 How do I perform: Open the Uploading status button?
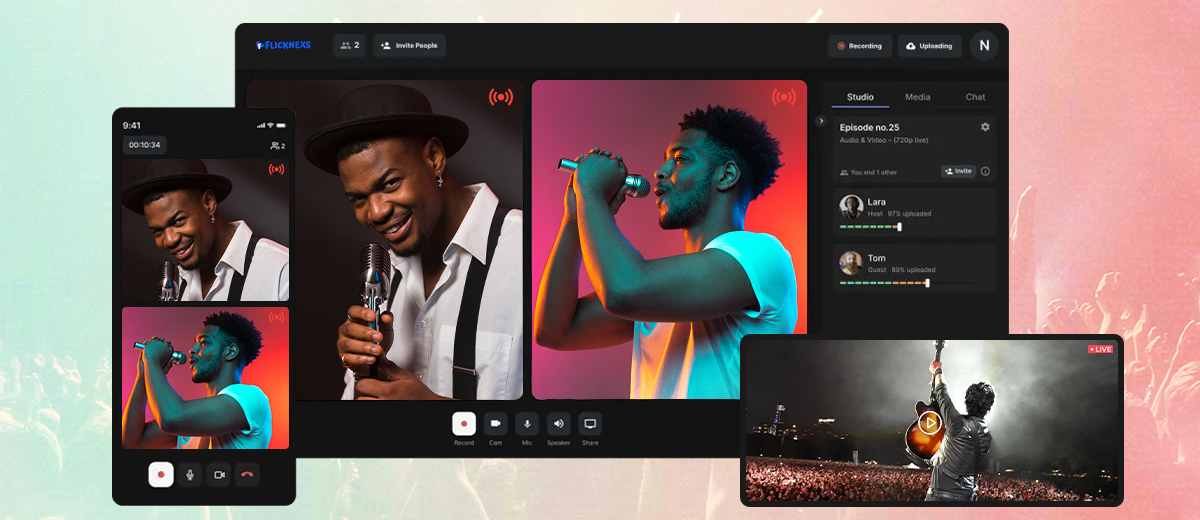(929, 46)
